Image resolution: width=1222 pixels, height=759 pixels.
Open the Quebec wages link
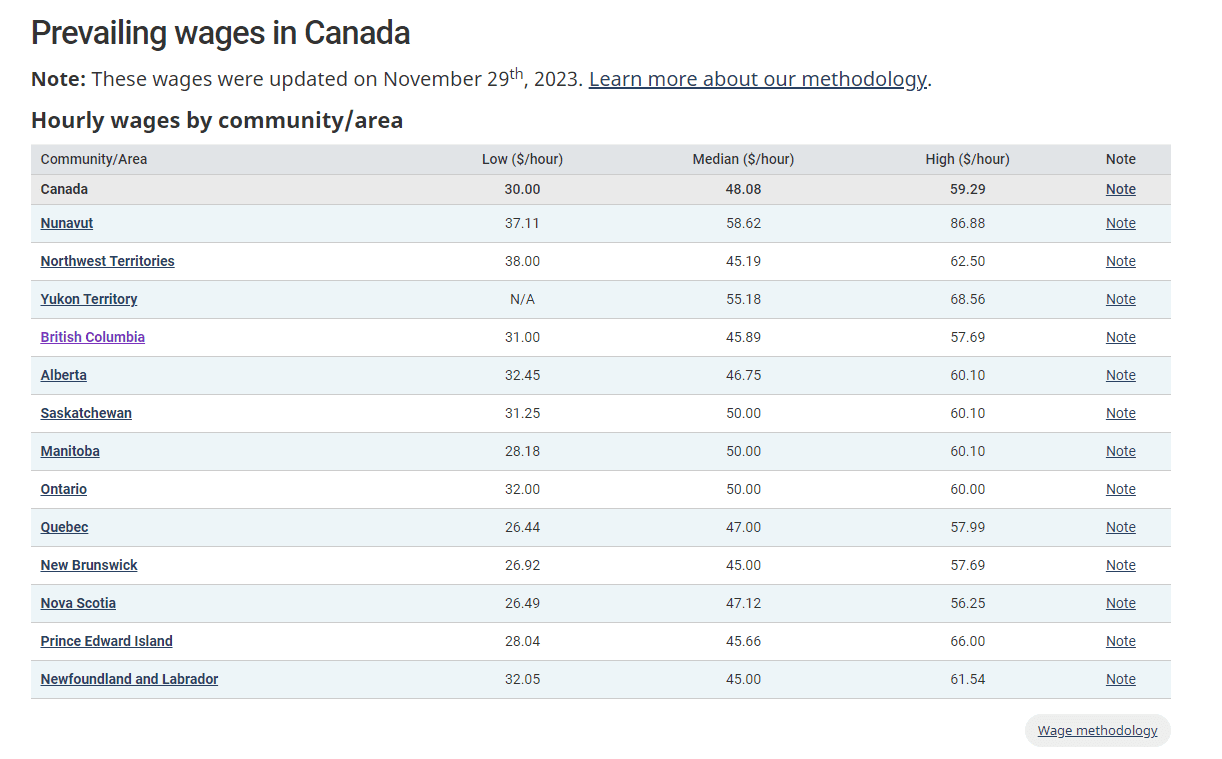[64, 527]
